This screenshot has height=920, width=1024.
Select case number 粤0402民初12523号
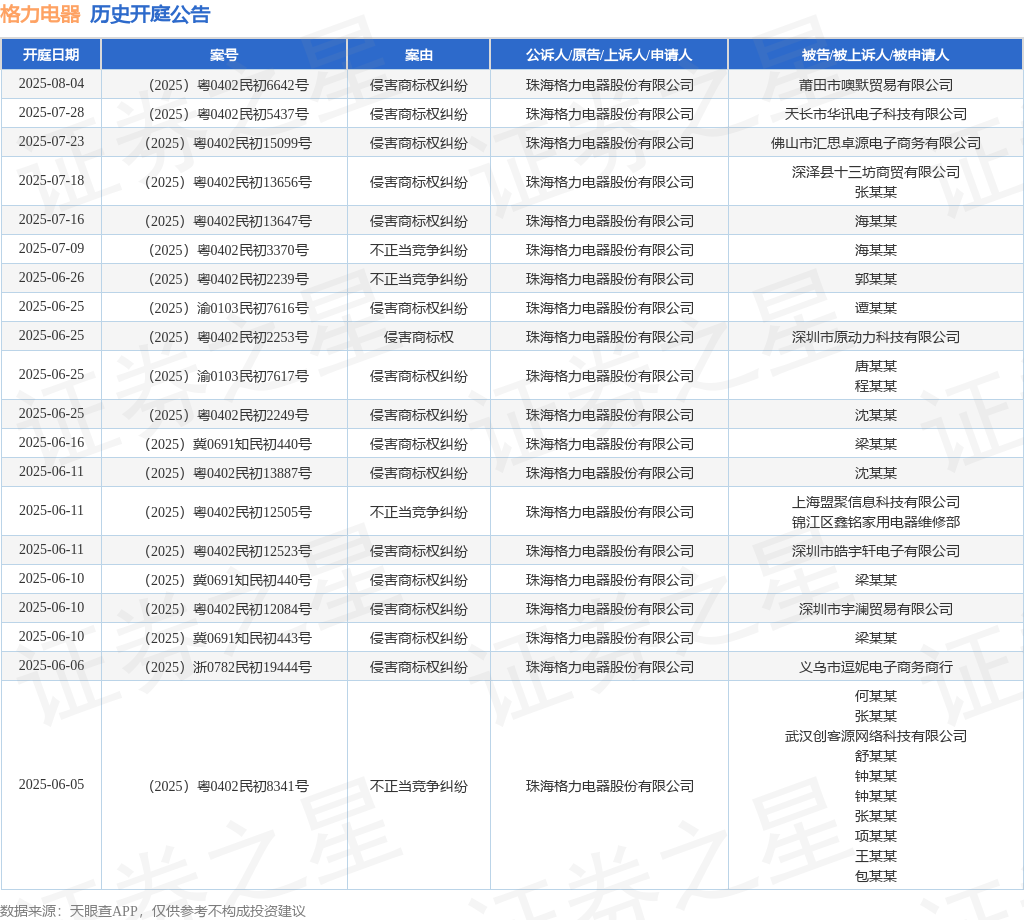[228, 552]
